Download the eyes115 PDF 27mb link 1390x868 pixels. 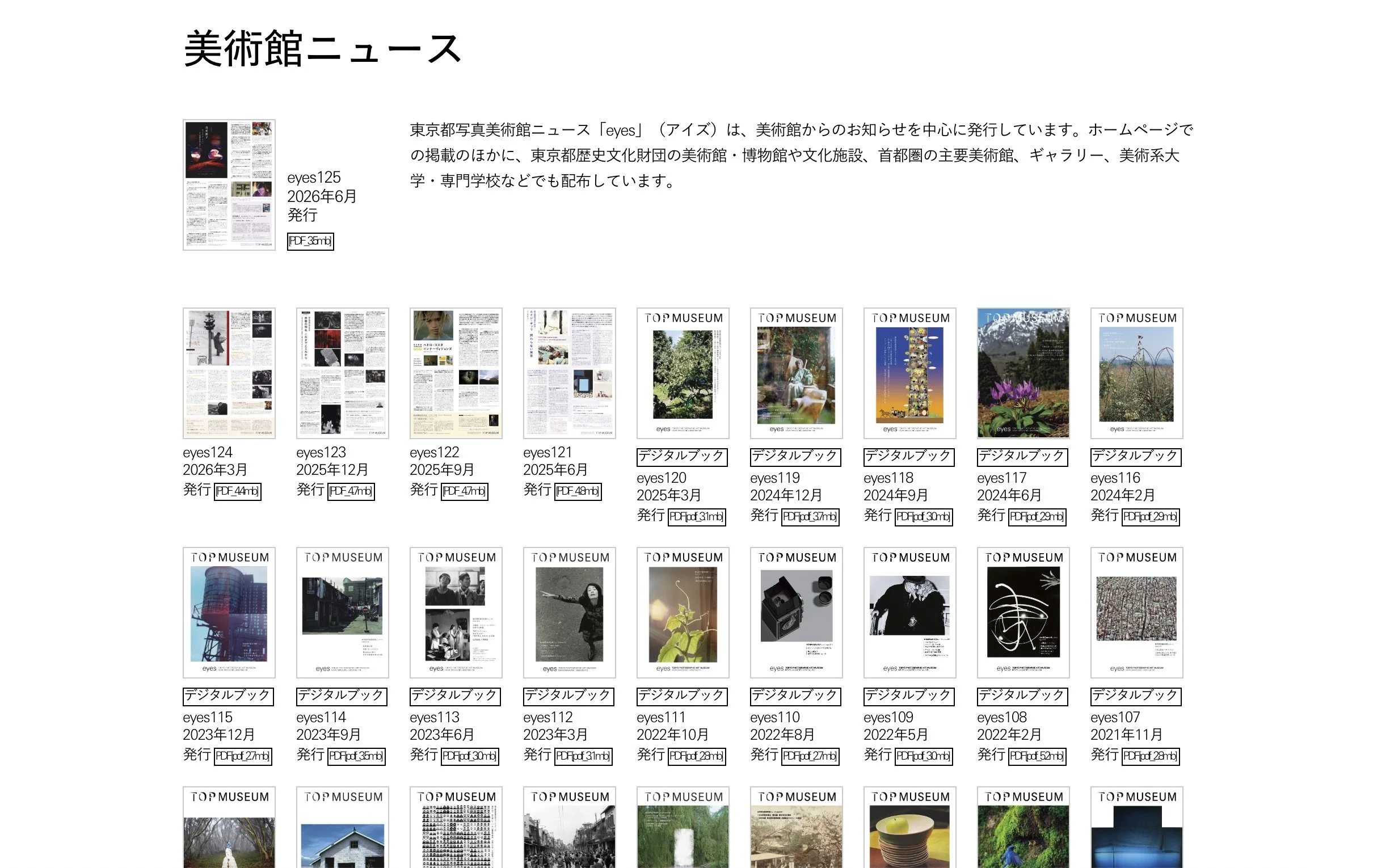tap(243, 756)
